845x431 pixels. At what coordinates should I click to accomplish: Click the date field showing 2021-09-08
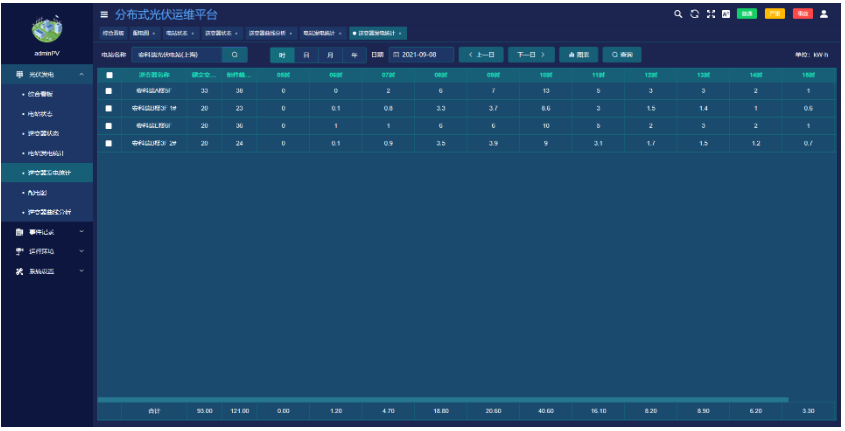(420, 54)
